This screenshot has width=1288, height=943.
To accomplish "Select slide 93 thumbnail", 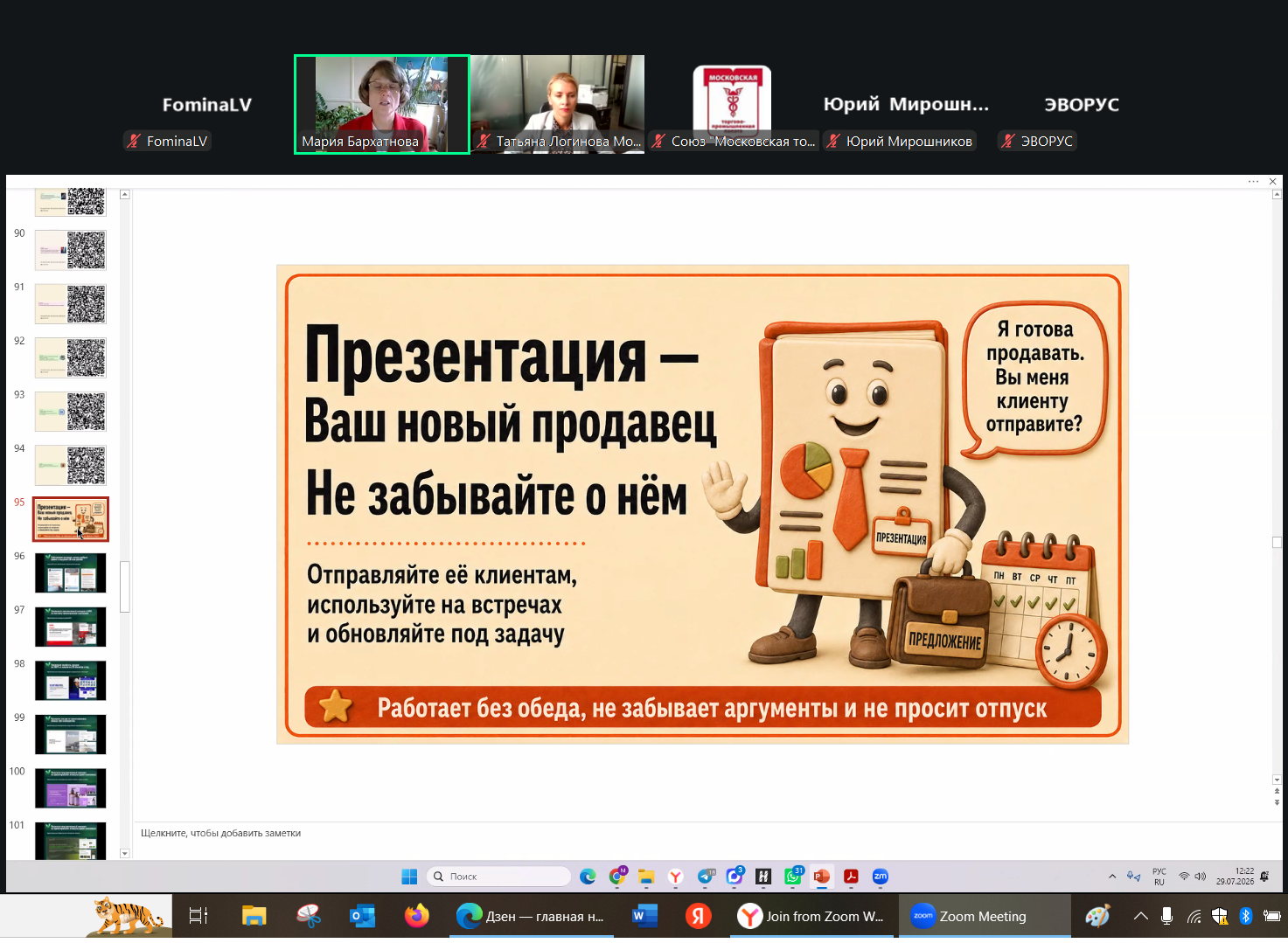I will point(71,412).
